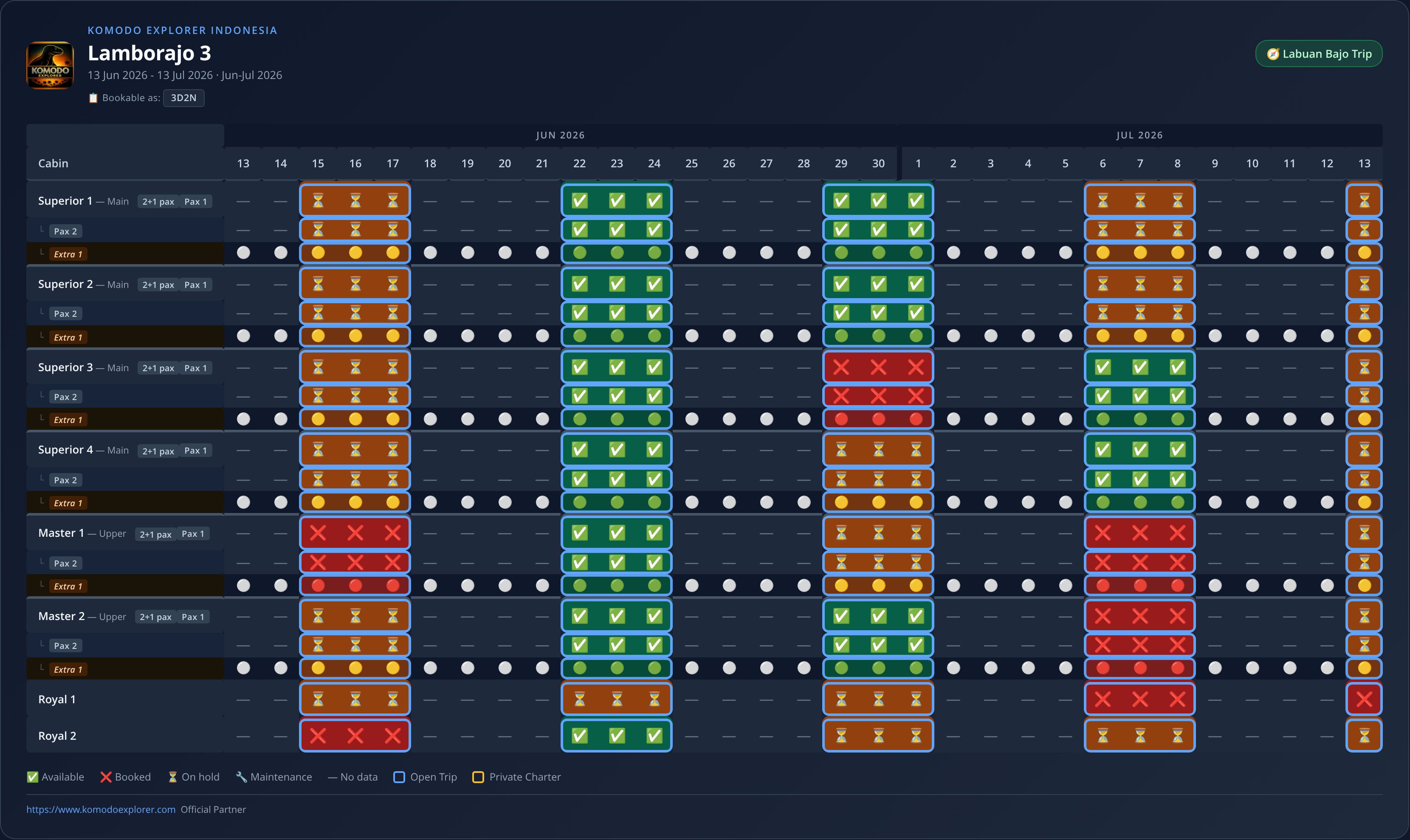Select the 3D2N bookable duration tag
The height and width of the screenshot is (840, 1410).
tap(183, 98)
